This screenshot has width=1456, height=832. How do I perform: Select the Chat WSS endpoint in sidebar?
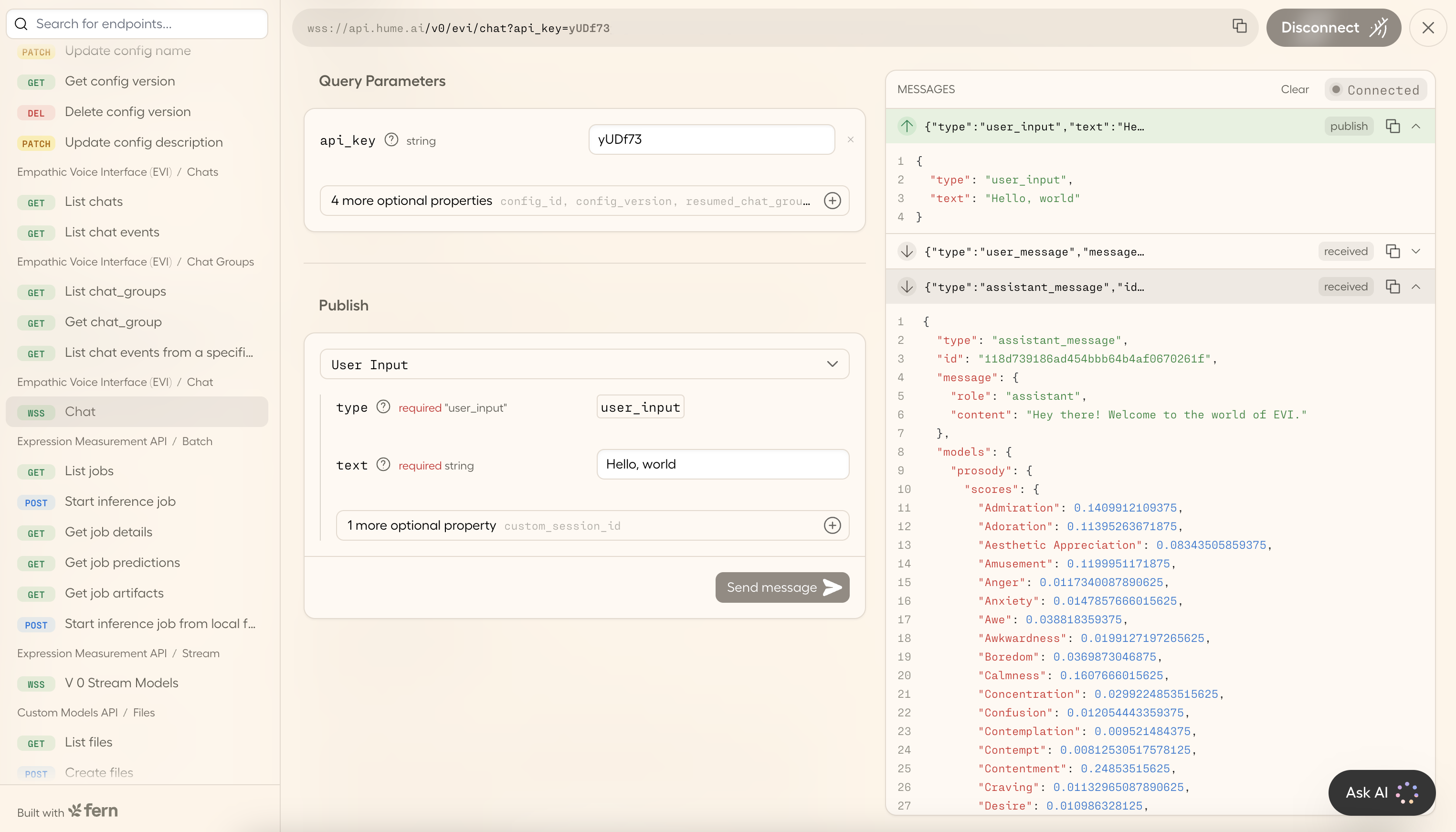pos(80,411)
